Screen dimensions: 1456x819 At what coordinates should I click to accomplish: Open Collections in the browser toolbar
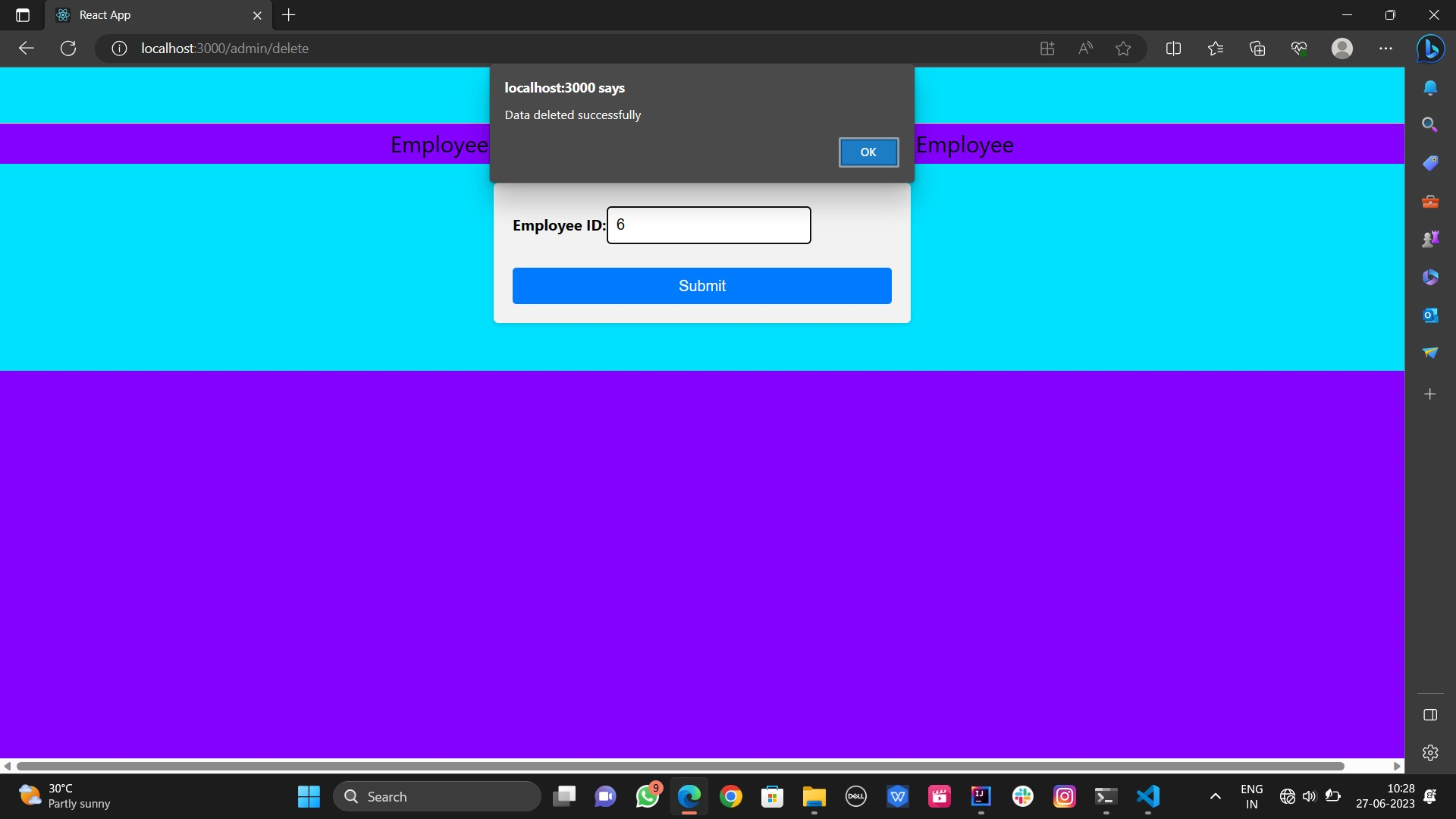pyautogui.click(x=1257, y=48)
